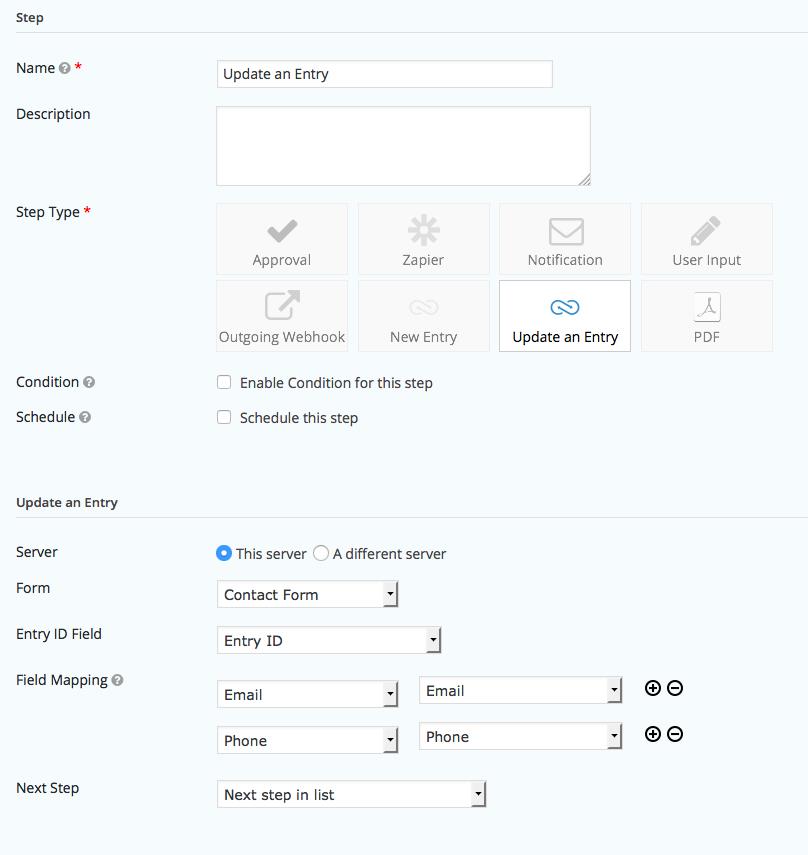Viewport: 808px width, 855px height.
Task: Choose the Zapier step type
Action: 424,240
